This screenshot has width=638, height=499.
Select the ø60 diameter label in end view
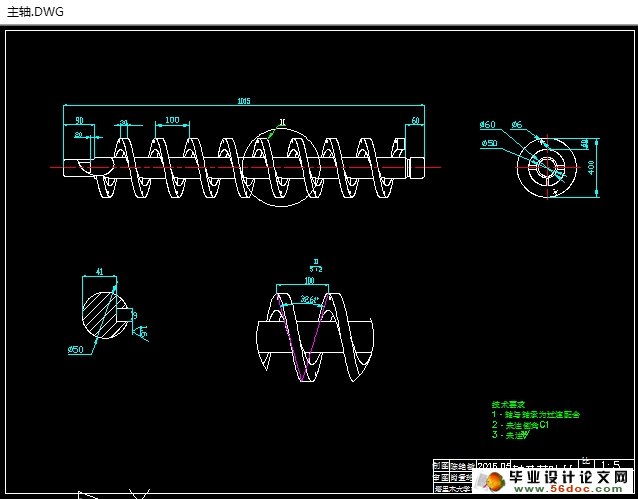click(487, 125)
